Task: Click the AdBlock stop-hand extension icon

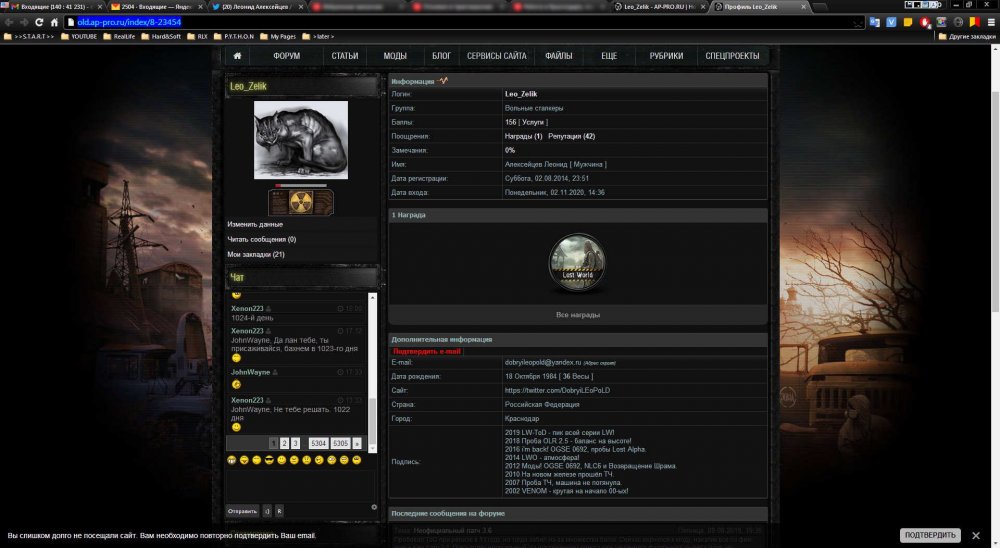Action: click(925, 22)
